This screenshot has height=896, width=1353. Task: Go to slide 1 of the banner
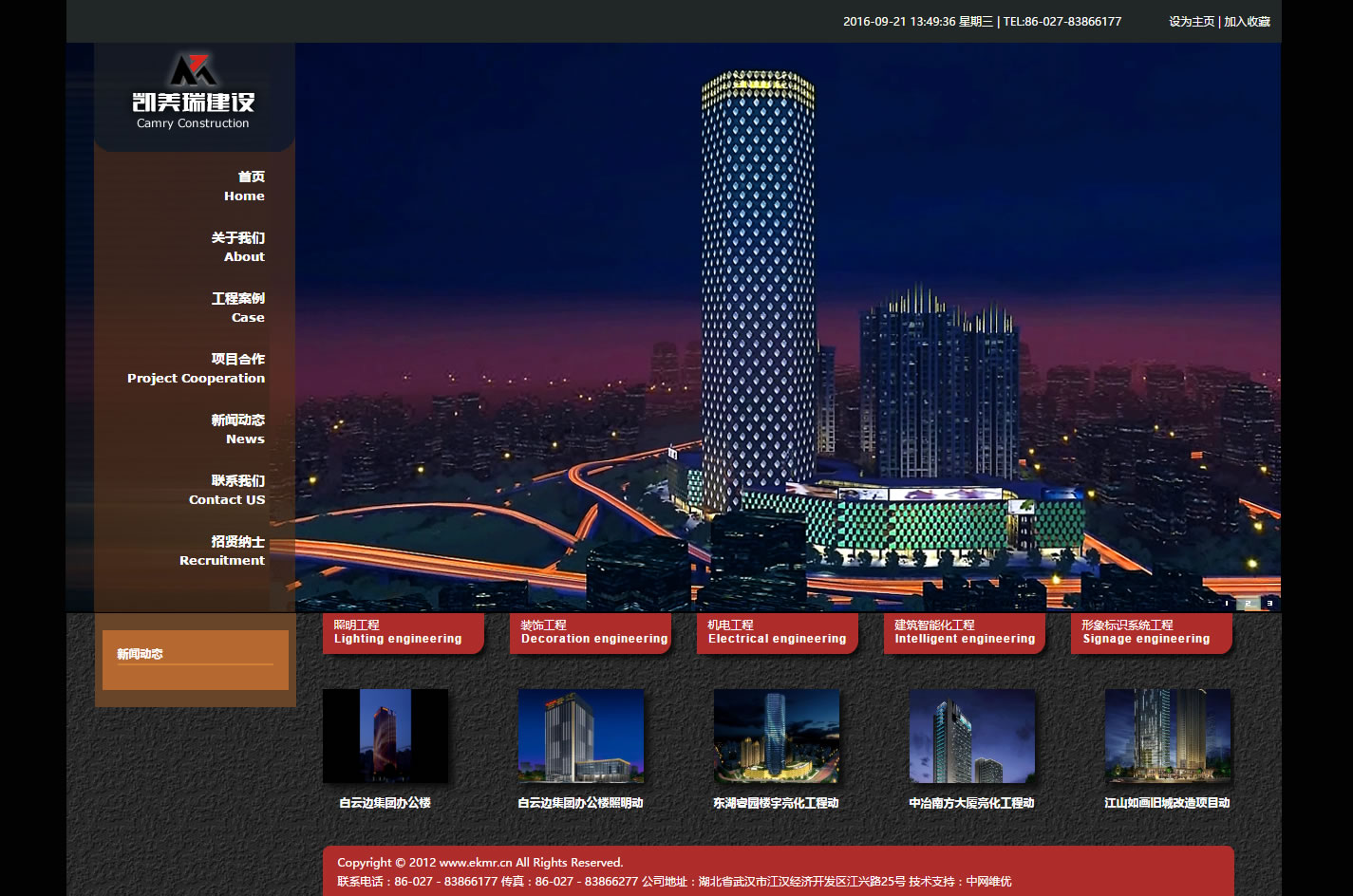pos(1227,603)
